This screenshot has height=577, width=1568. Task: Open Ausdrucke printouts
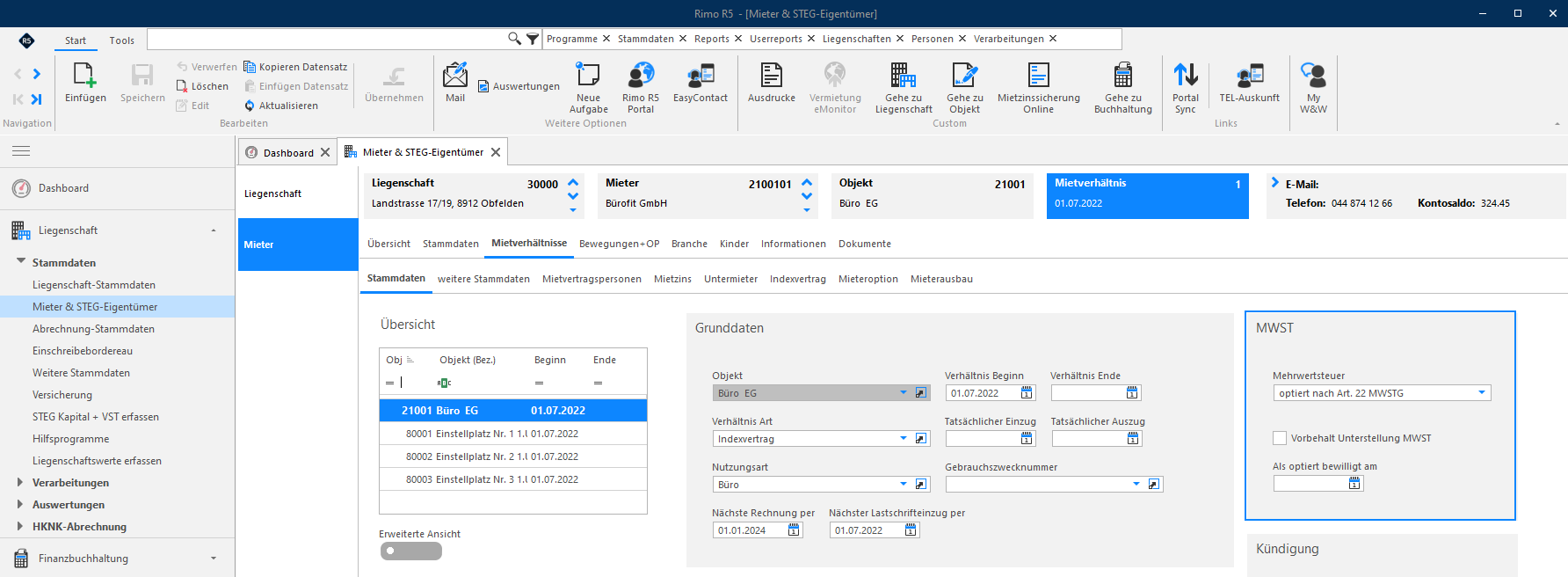click(x=772, y=84)
